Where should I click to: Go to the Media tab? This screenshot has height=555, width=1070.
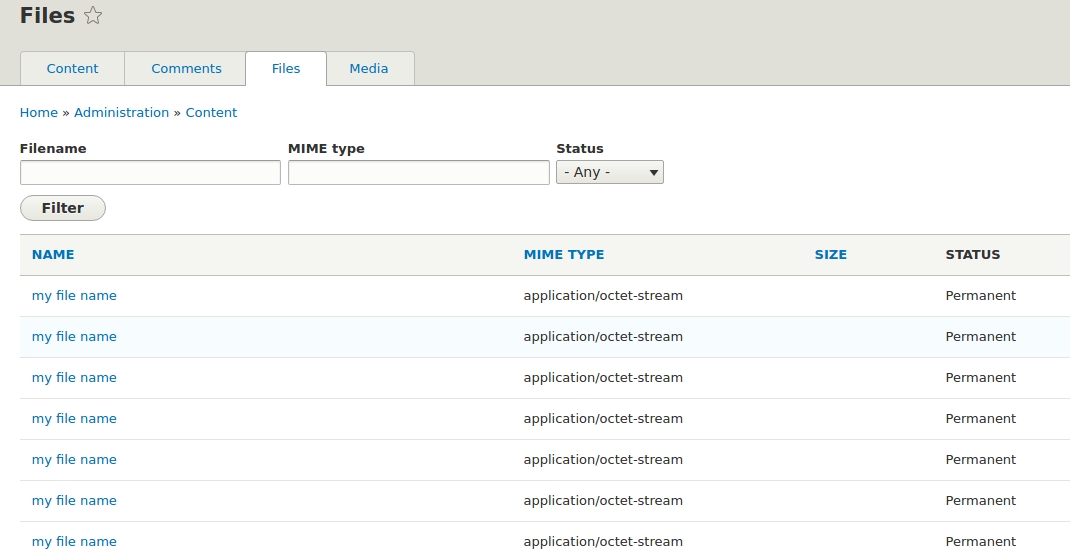point(369,69)
